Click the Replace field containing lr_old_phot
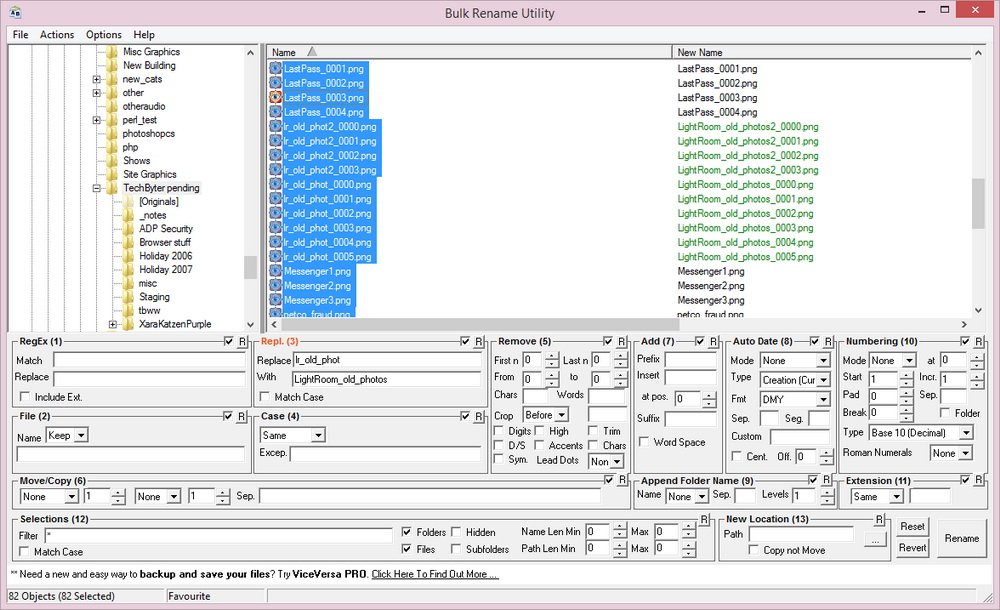Image resolution: width=1000 pixels, height=610 pixels. coord(387,360)
